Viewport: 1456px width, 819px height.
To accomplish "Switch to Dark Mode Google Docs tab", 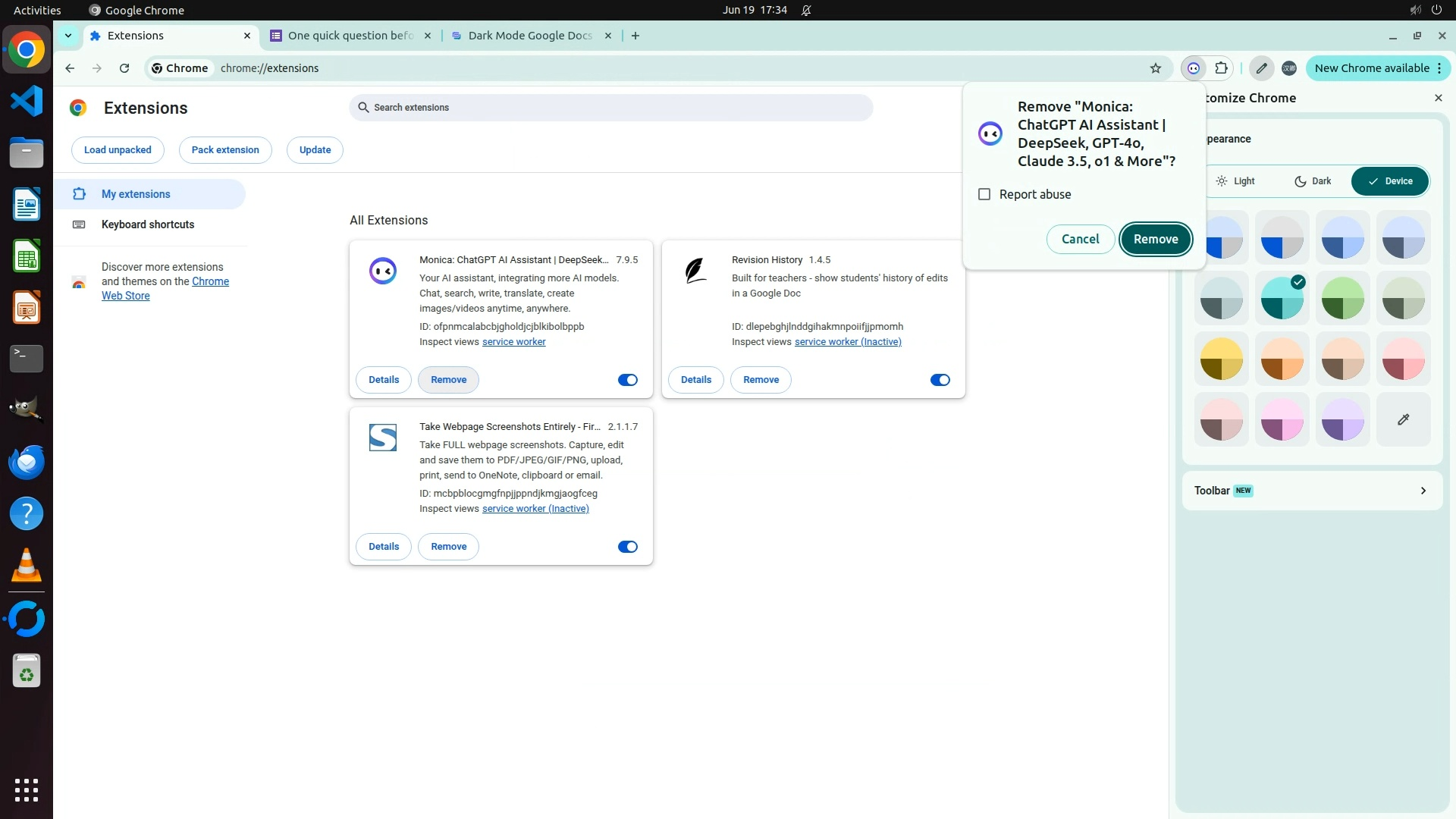I will click(529, 36).
